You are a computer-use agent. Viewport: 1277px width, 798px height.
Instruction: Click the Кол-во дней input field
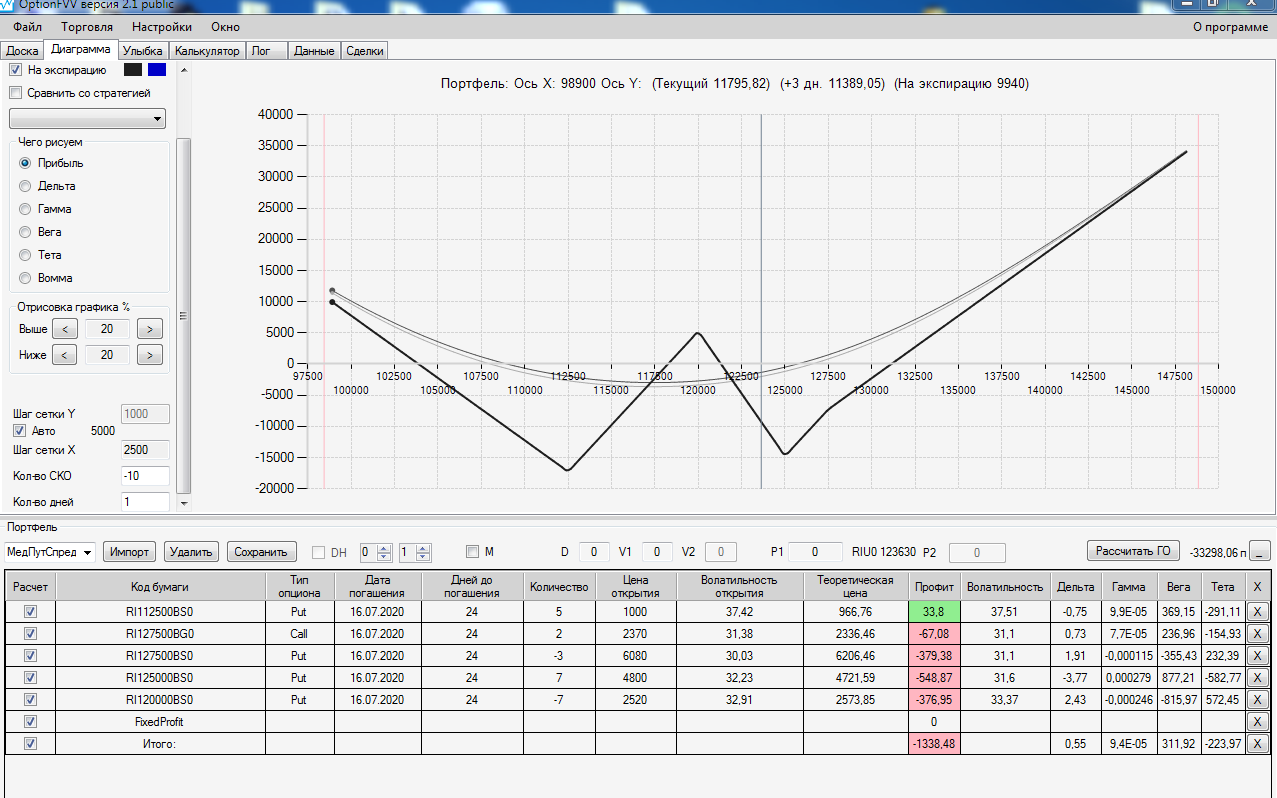145,502
